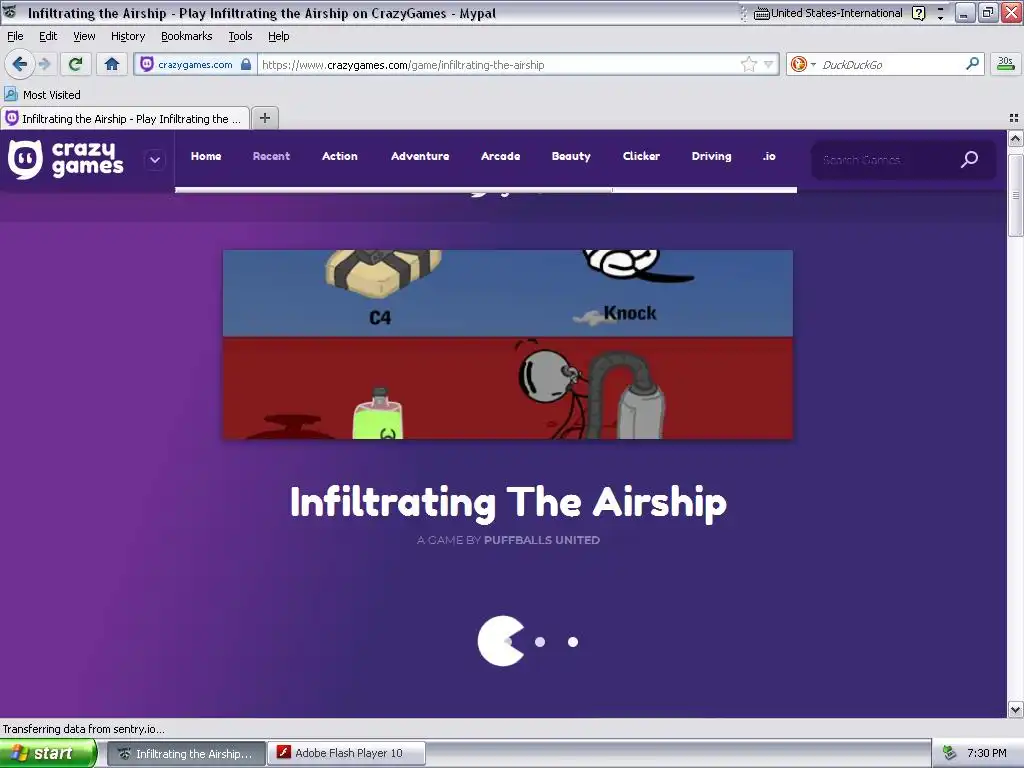Select the Infiltrating the Airship tab
This screenshot has height=768, width=1024.
pyautogui.click(x=125, y=118)
